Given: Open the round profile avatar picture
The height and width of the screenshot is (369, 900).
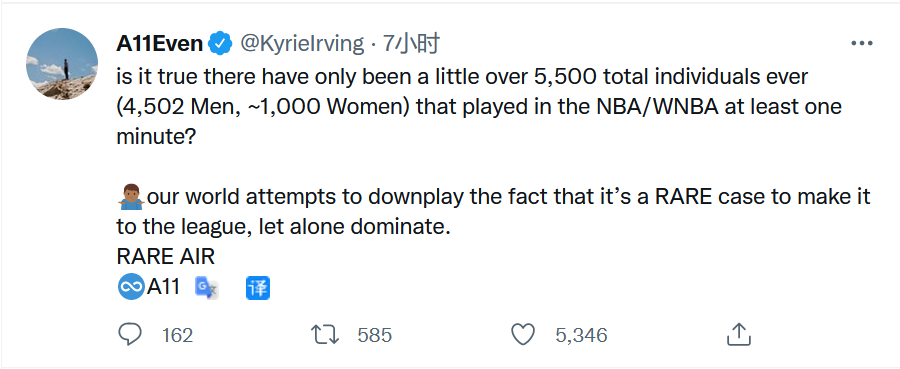Looking at the screenshot, I should pyautogui.click(x=62, y=64).
